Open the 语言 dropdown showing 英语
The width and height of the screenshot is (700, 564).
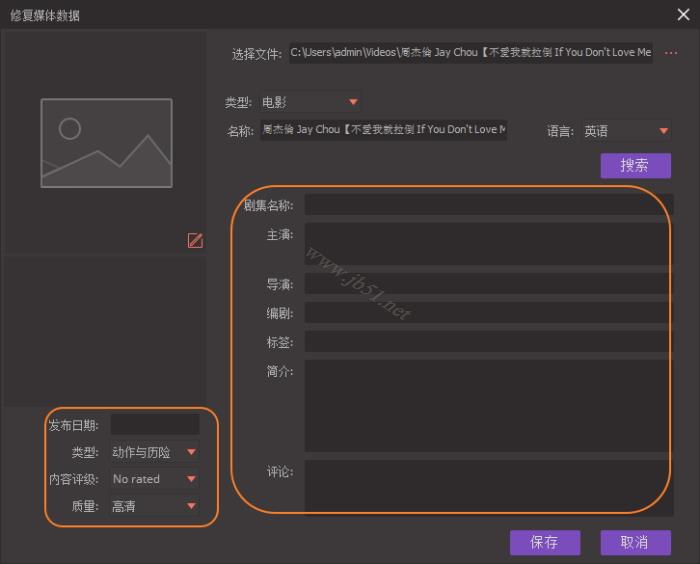(626, 131)
